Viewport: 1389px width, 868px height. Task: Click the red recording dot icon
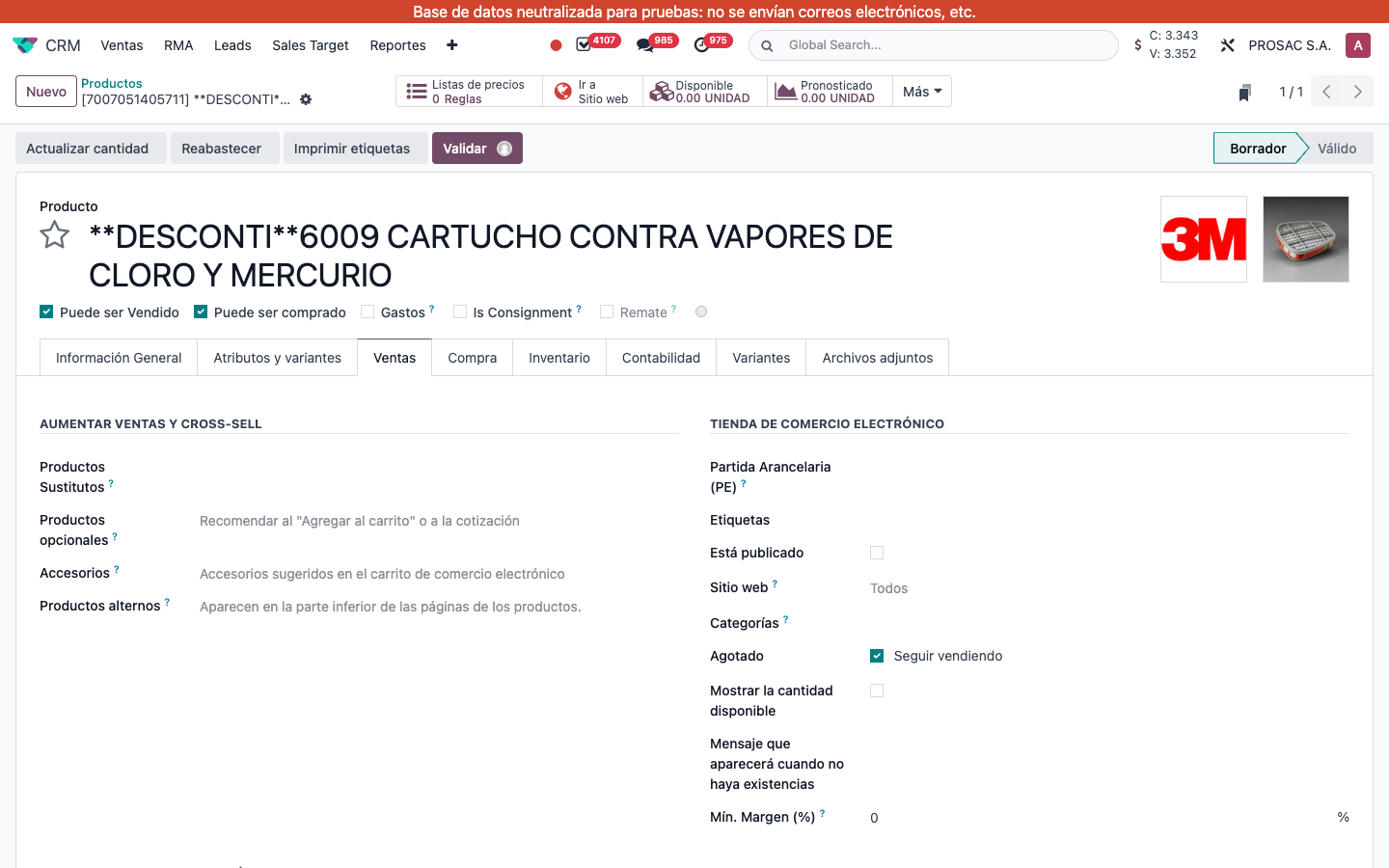(x=556, y=45)
